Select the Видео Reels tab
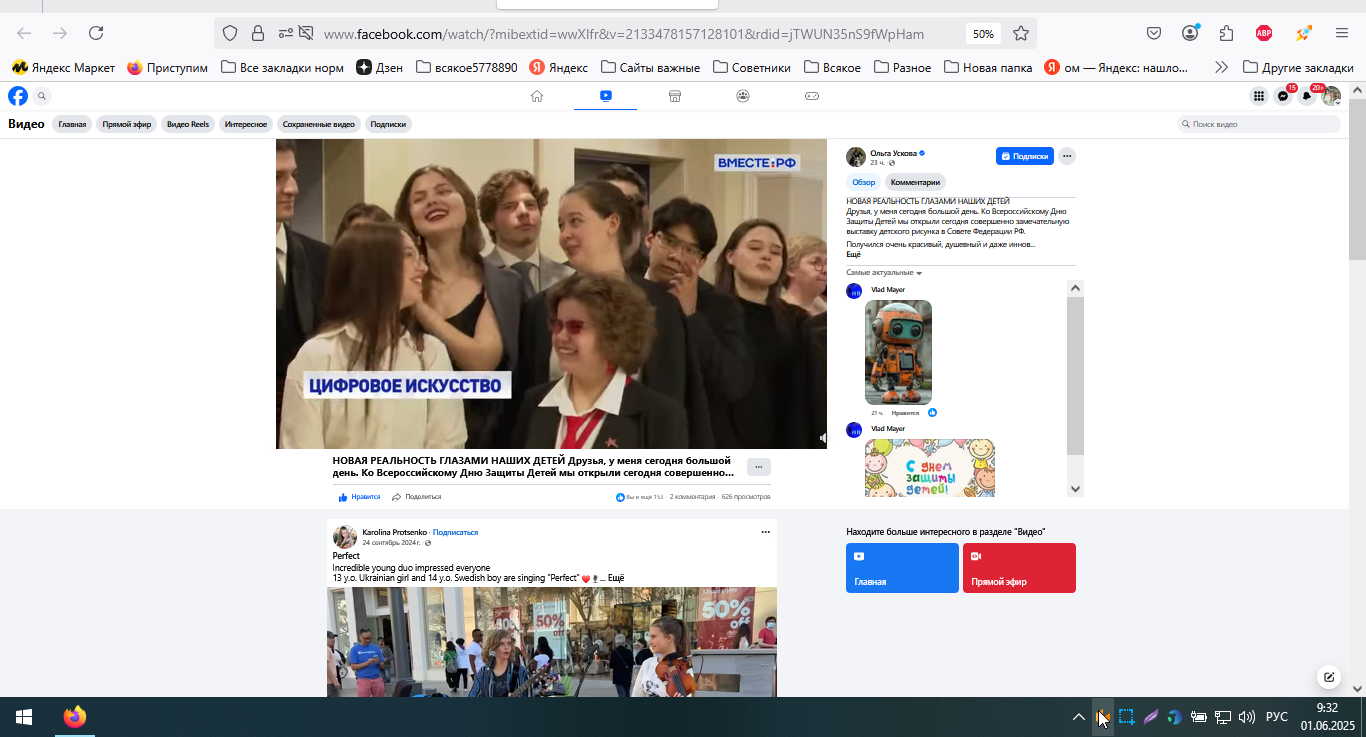1366x737 pixels. pyautogui.click(x=188, y=124)
